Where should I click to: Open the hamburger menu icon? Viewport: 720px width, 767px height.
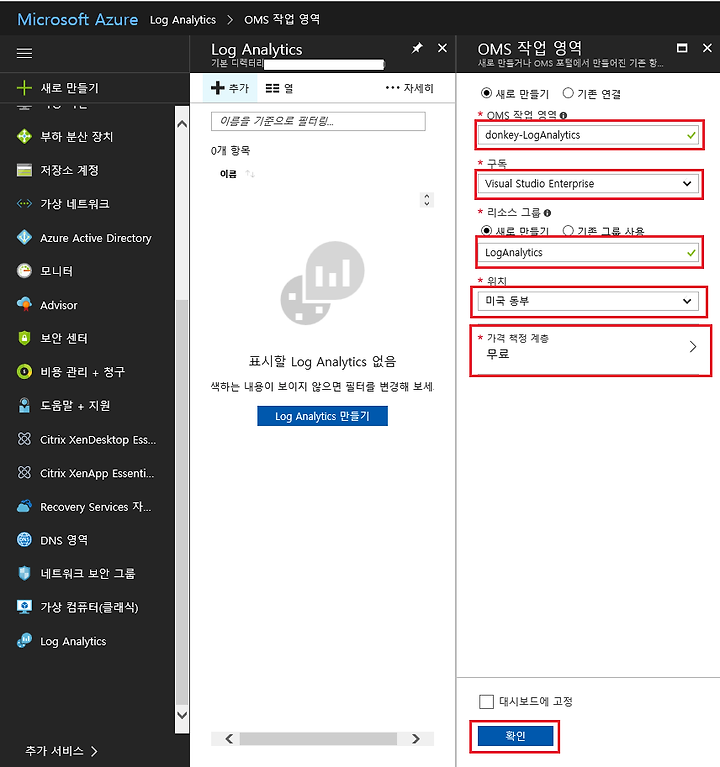(x=24, y=53)
